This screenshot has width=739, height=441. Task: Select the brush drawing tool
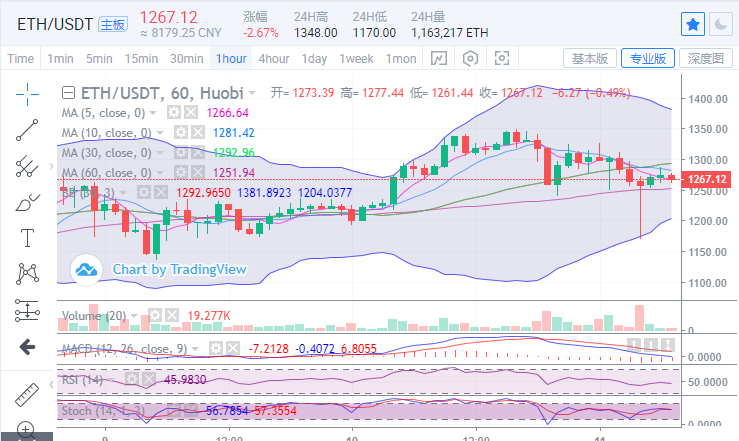click(x=27, y=202)
